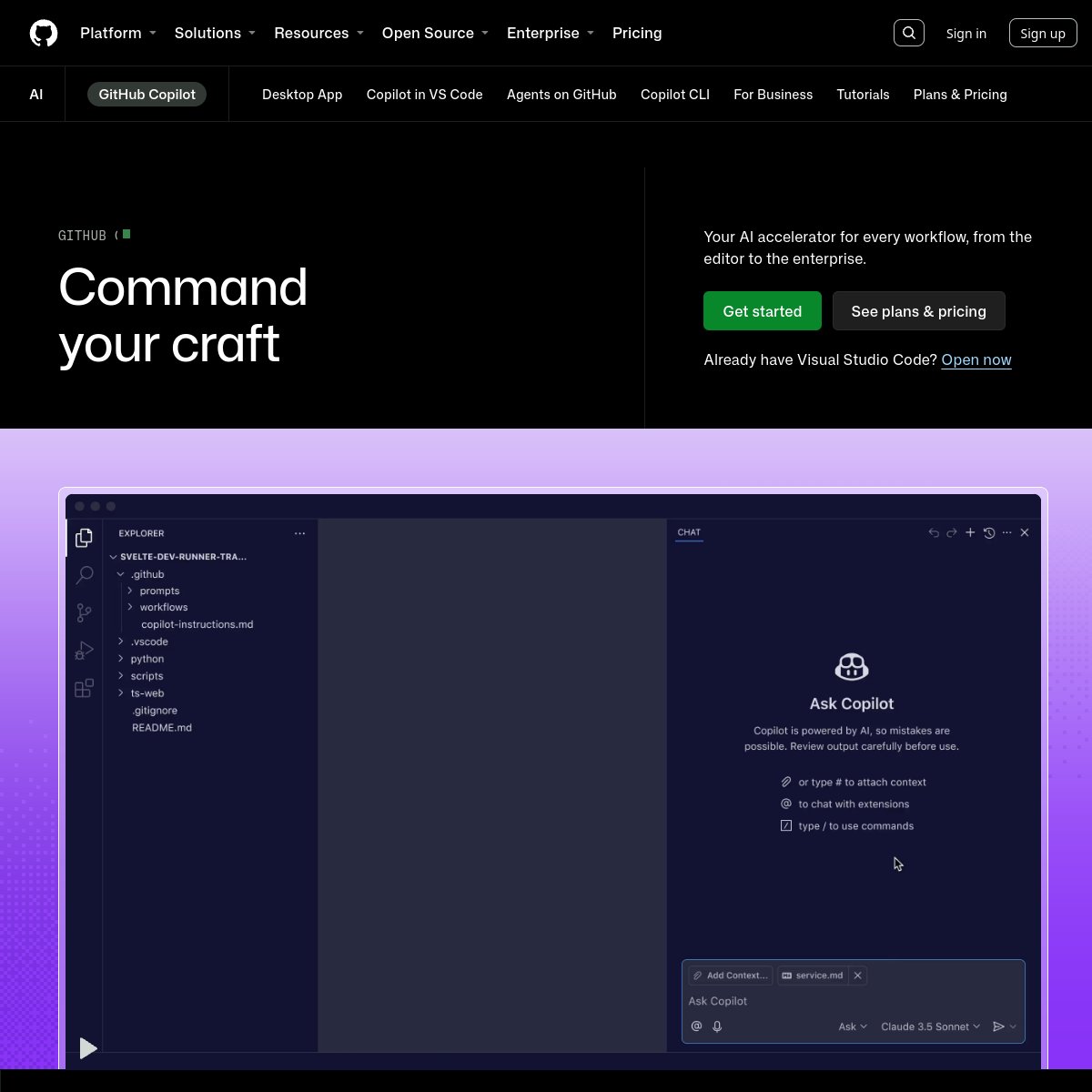Go to Copilot CLI tab
This screenshot has width=1092, height=1092.
pyautogui.click(x=675, y=95)
